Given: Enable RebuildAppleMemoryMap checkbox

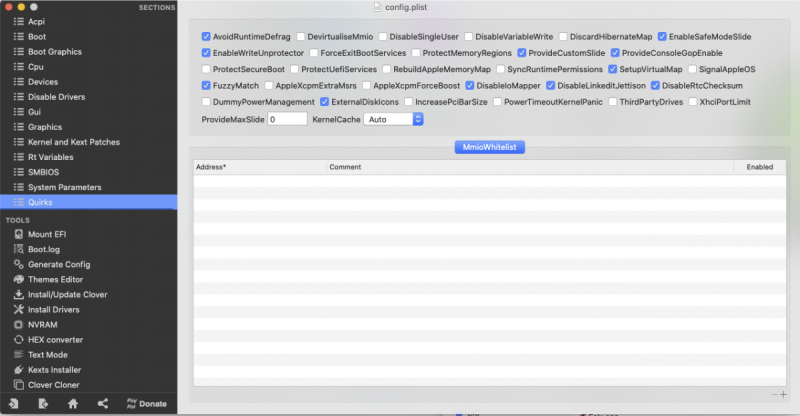Looking at the screenshot, I should (x=386, y=69).
